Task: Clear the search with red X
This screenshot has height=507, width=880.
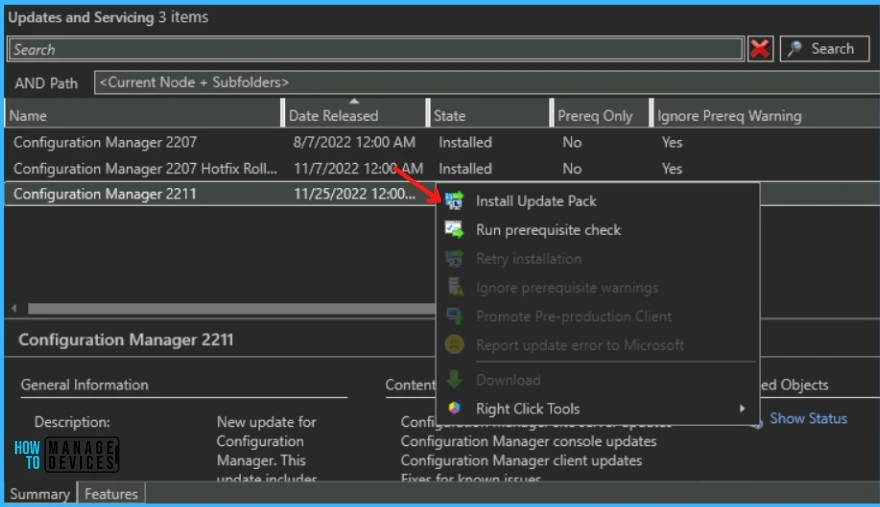Action: click(760, 49)
